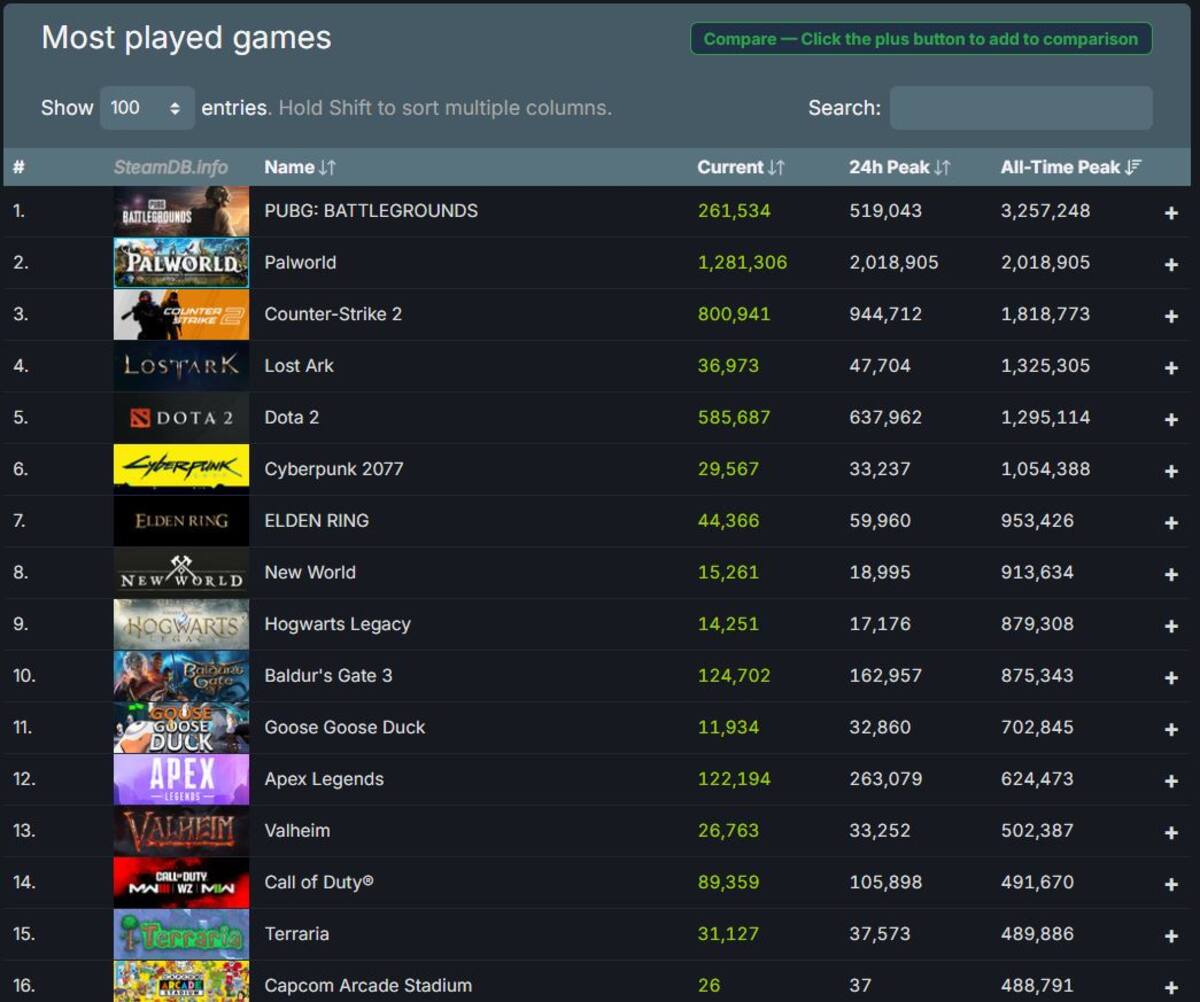
Task: Click plus icon for Call of Duty
Action: [1171, 884]
